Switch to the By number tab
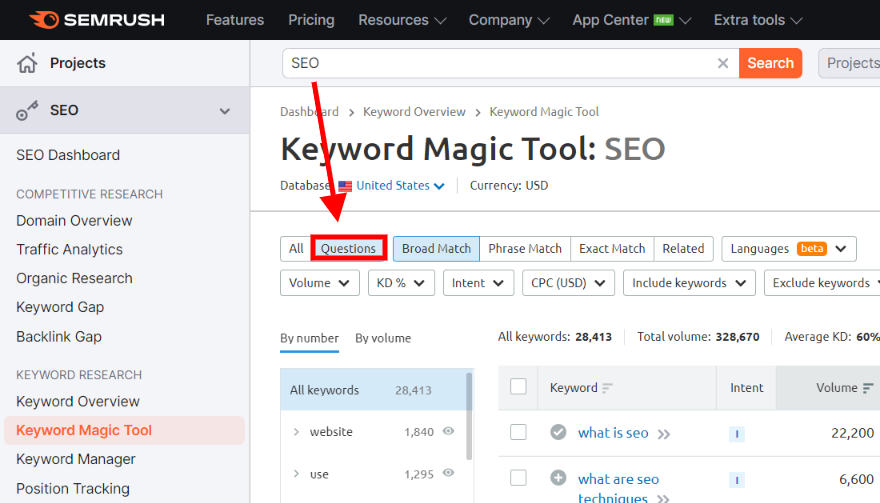The image size is (880, 503). (309, 339)
